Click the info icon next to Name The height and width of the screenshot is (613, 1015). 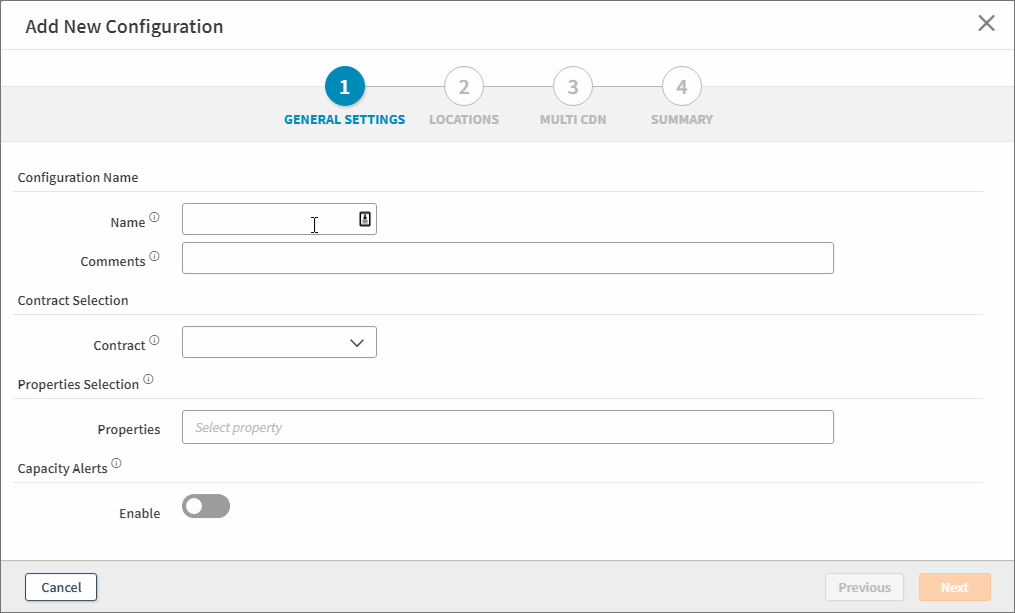click(154, 217)
